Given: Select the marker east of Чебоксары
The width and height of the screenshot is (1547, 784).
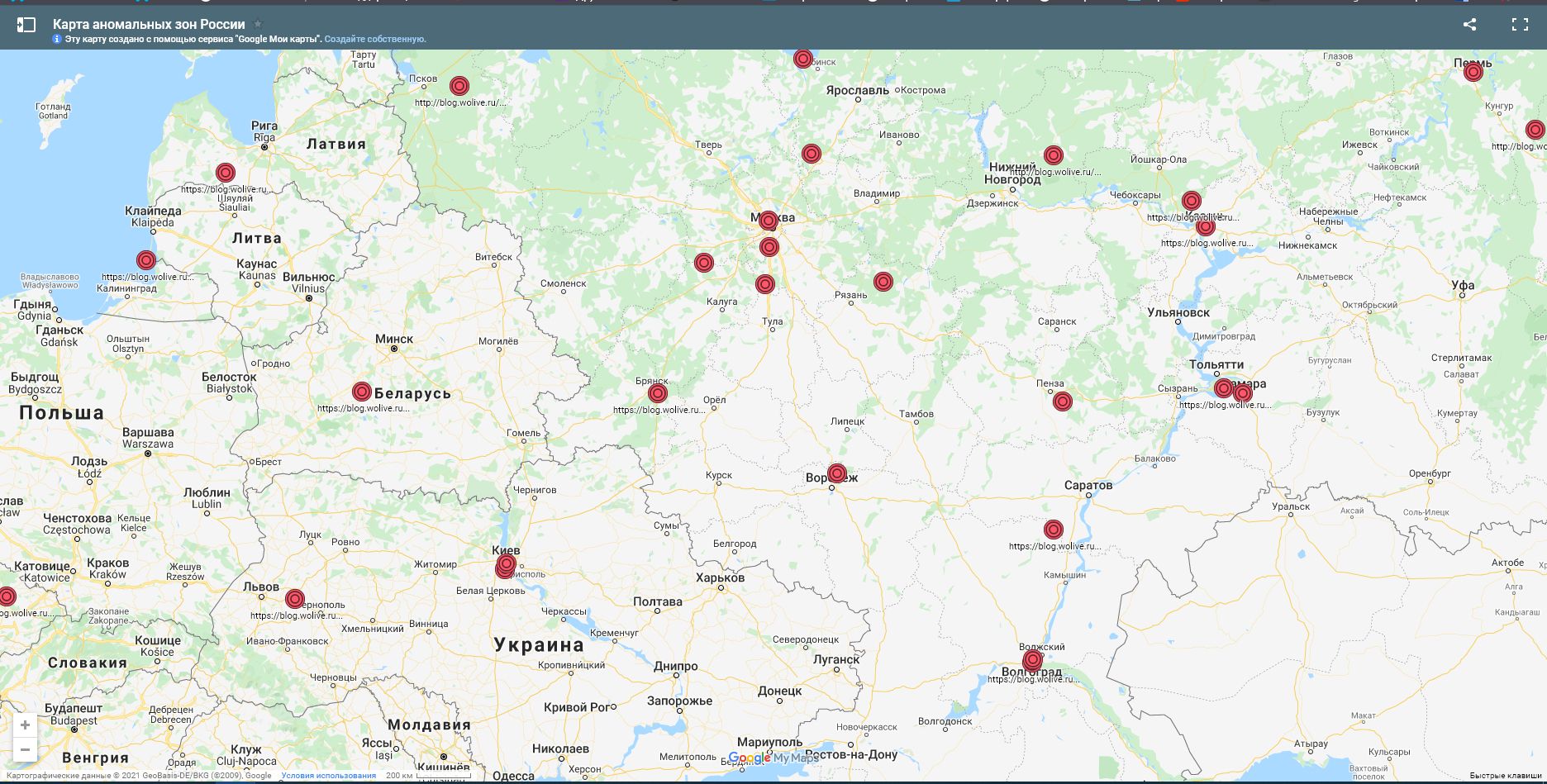Looking at the screenshot, I should point(1192,201).
